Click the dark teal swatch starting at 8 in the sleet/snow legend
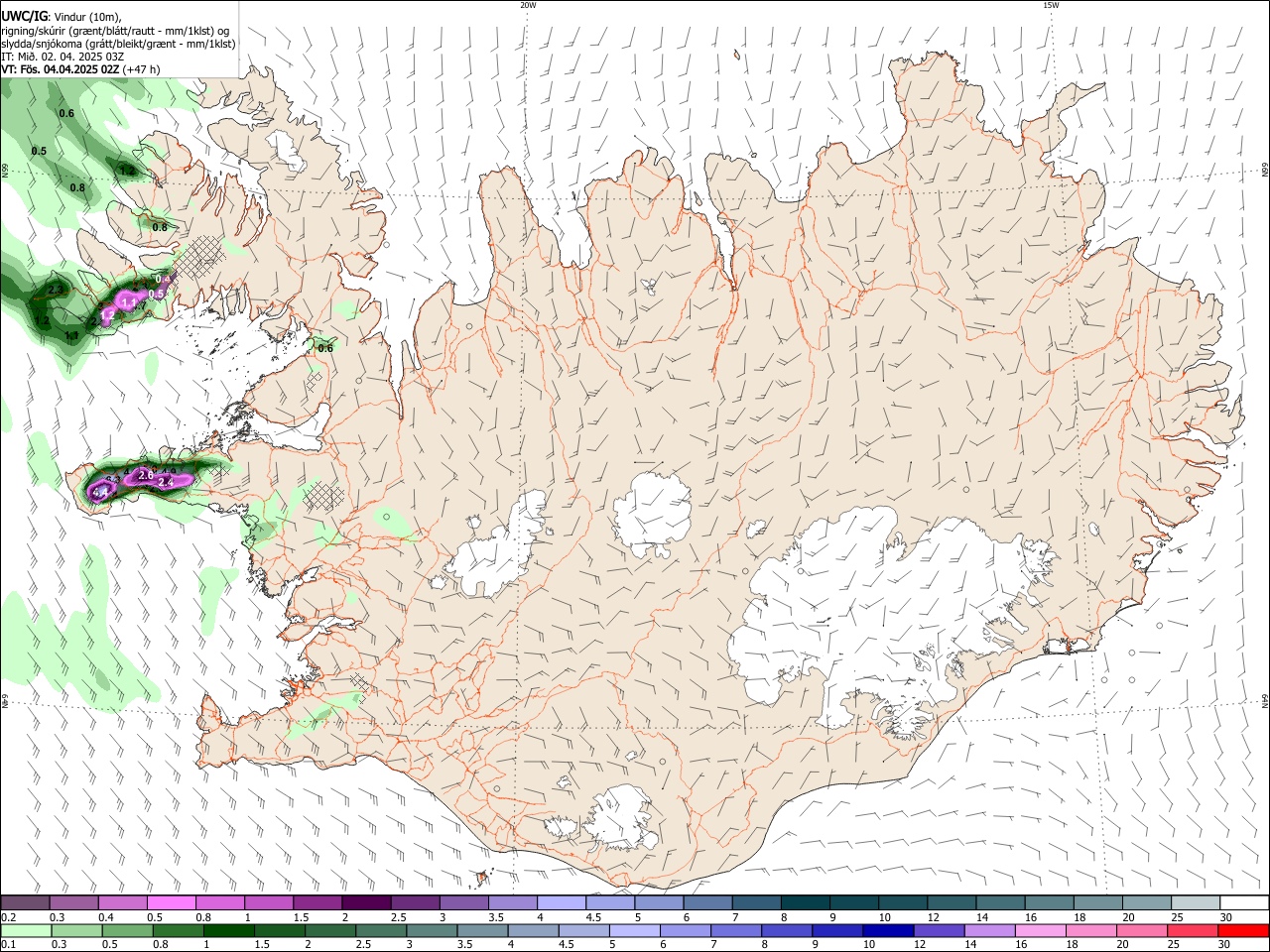 pos(805,902)
